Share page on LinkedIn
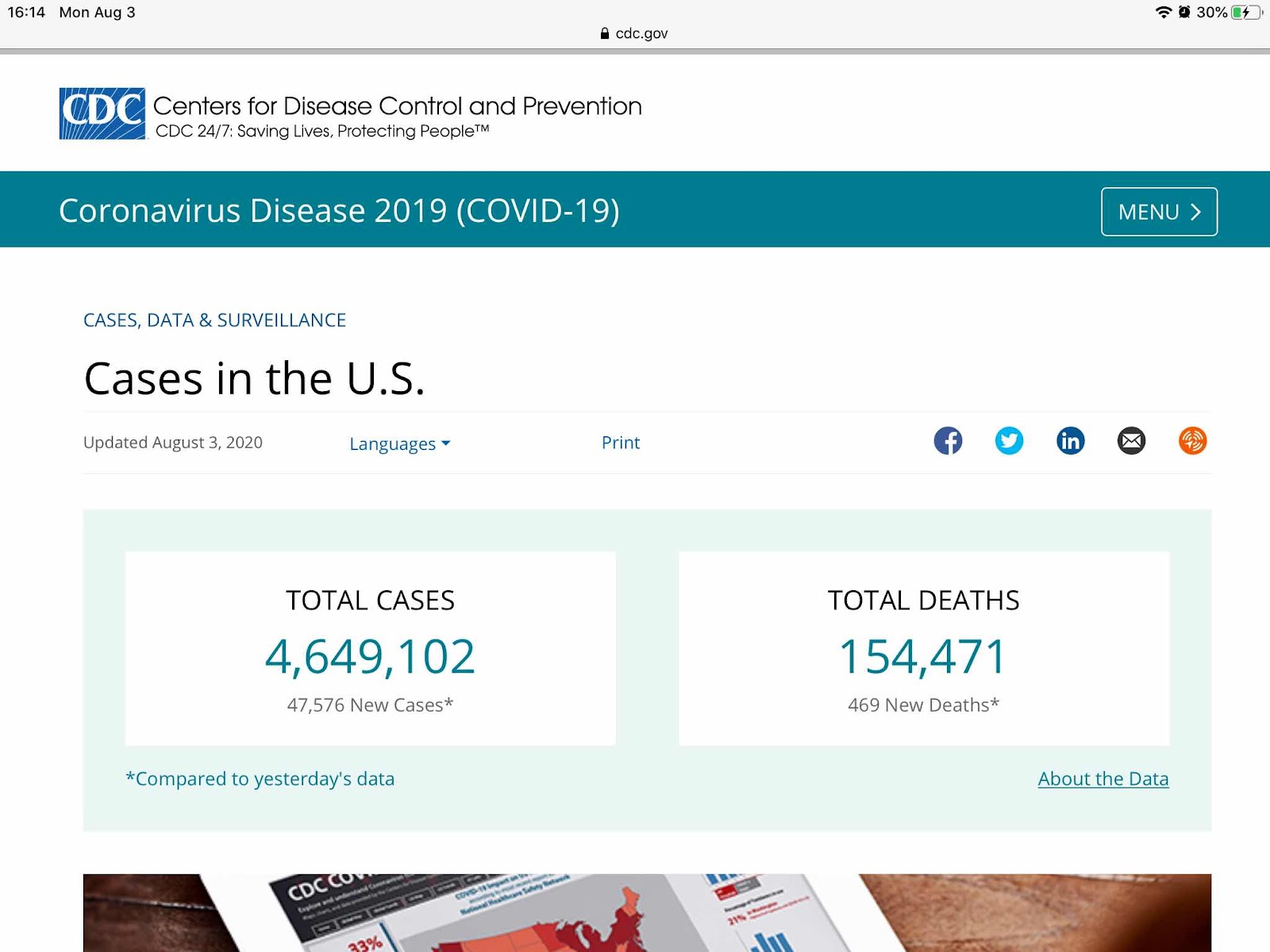1270x952 pixels. pyautogui.click(x=1070, y=441)
